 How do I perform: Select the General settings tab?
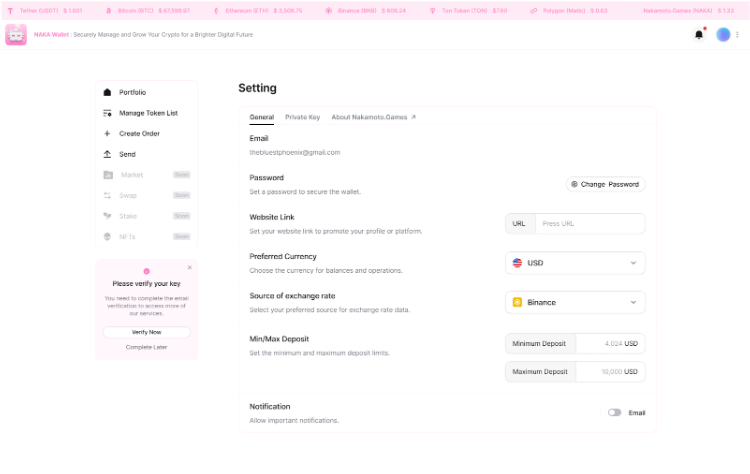coord(261,117)
